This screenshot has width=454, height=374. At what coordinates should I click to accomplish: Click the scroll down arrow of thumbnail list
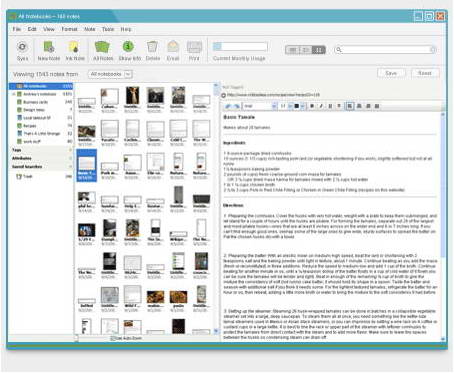pyautogui.click(x=216, y=331)
